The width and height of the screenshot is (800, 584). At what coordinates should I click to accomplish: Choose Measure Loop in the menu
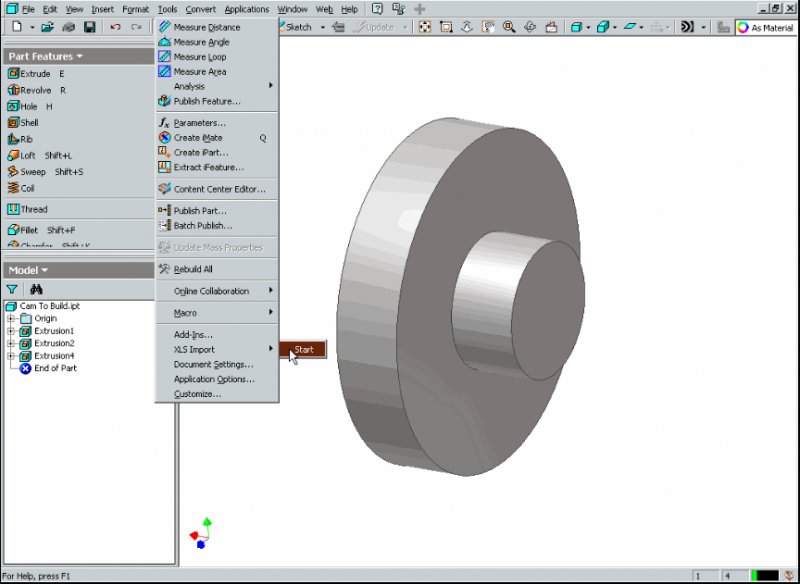click(x=217, y=57)
